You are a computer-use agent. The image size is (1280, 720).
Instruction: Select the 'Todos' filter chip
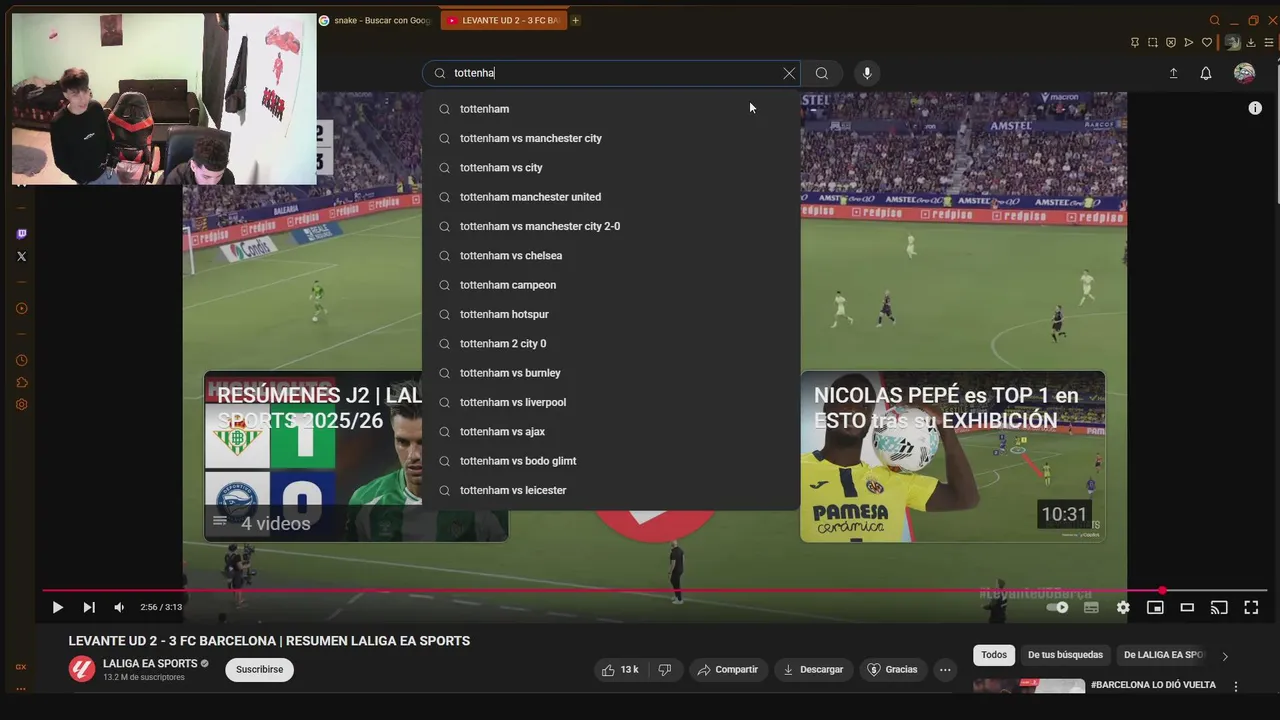[x=994, y=655]
